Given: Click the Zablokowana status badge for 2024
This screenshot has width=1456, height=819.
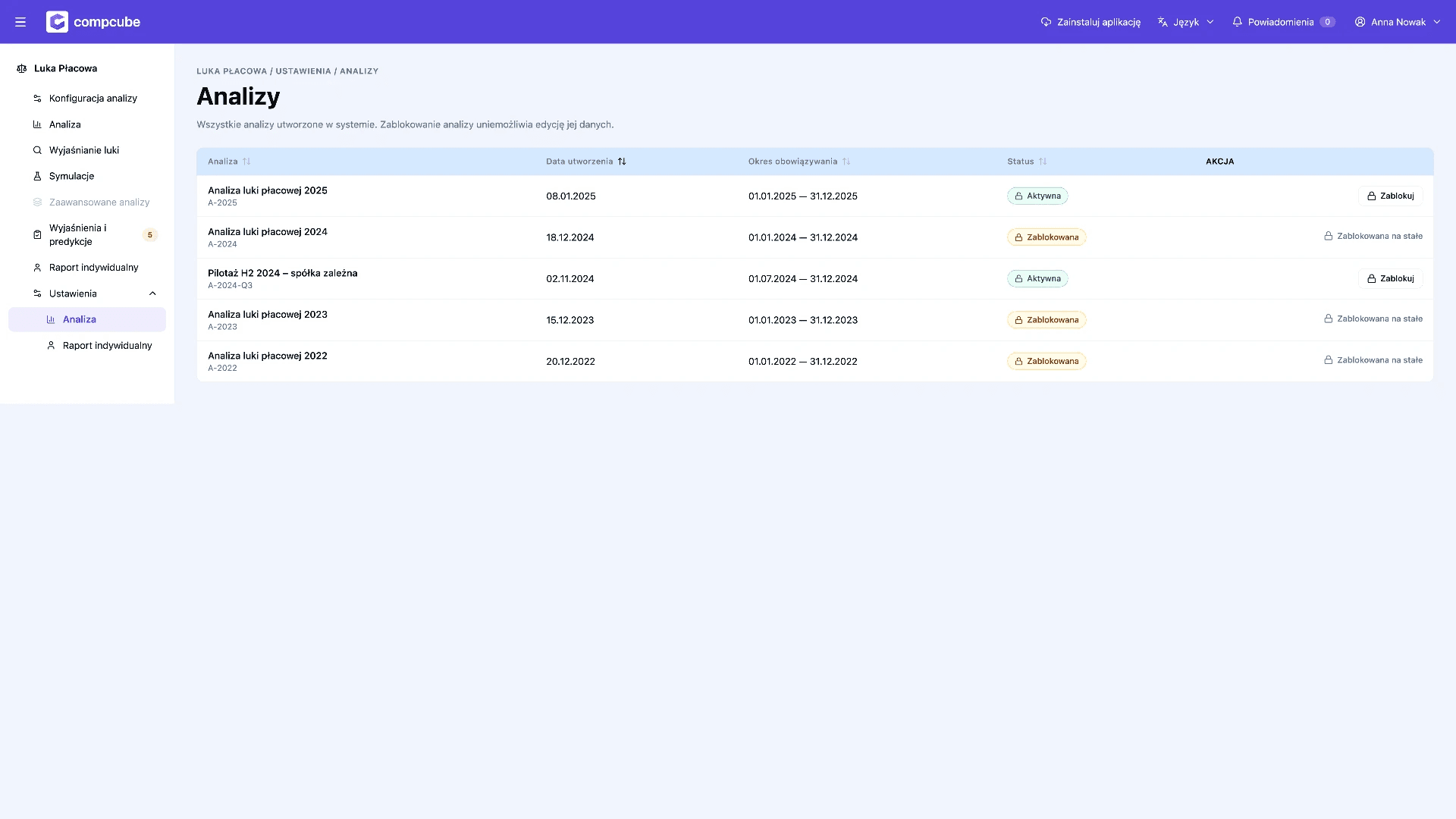Looking at the screenshot, I should pyautogui.click(x=1046, y=237).
